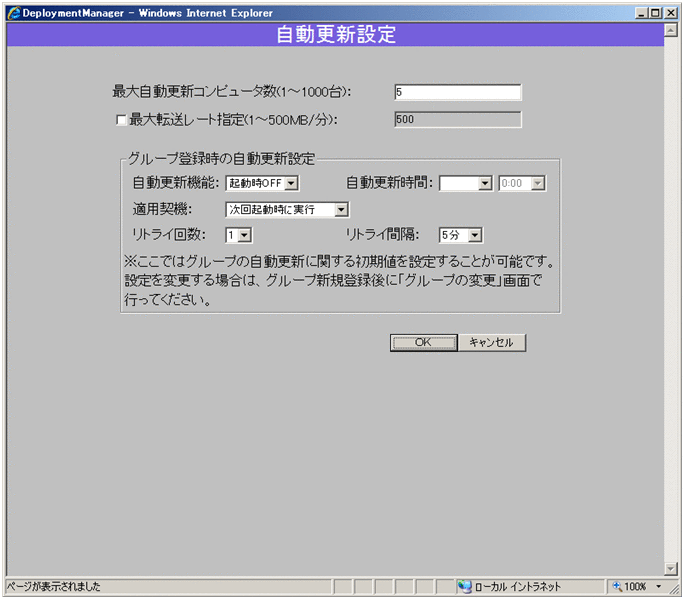Screen dimensions: 685x600
Task: Open the 自動更新機能 dropdown showing 起動時OFF
Action: tap(262, 183)
